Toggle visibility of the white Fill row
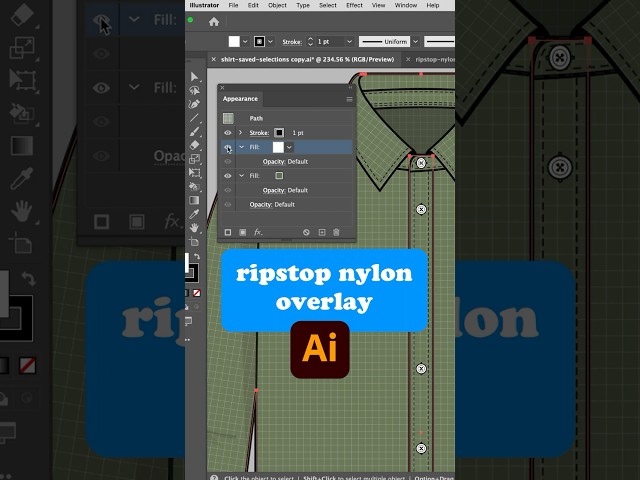This screenshot has width=640, height=480. 228,147
